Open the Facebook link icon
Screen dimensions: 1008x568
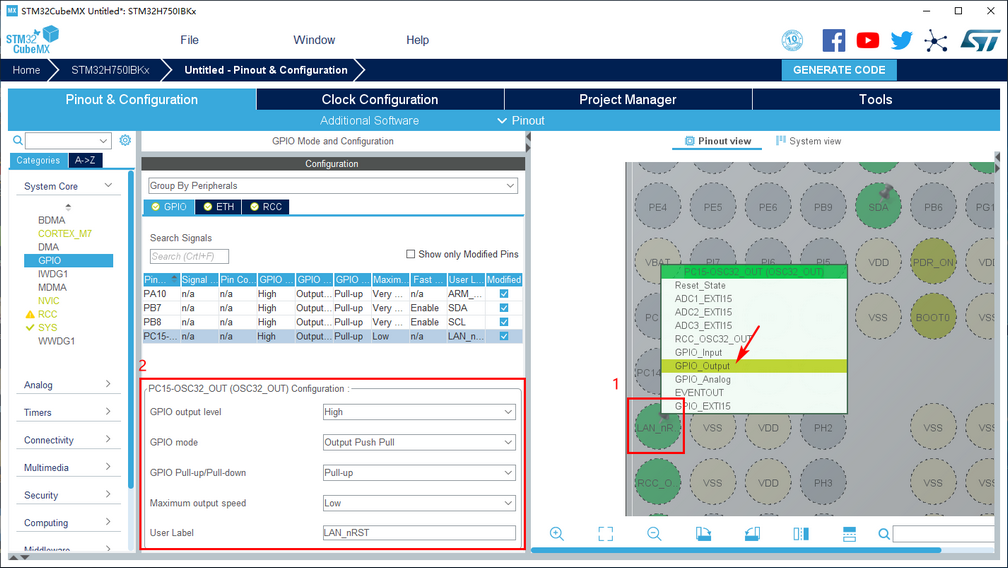834,40
